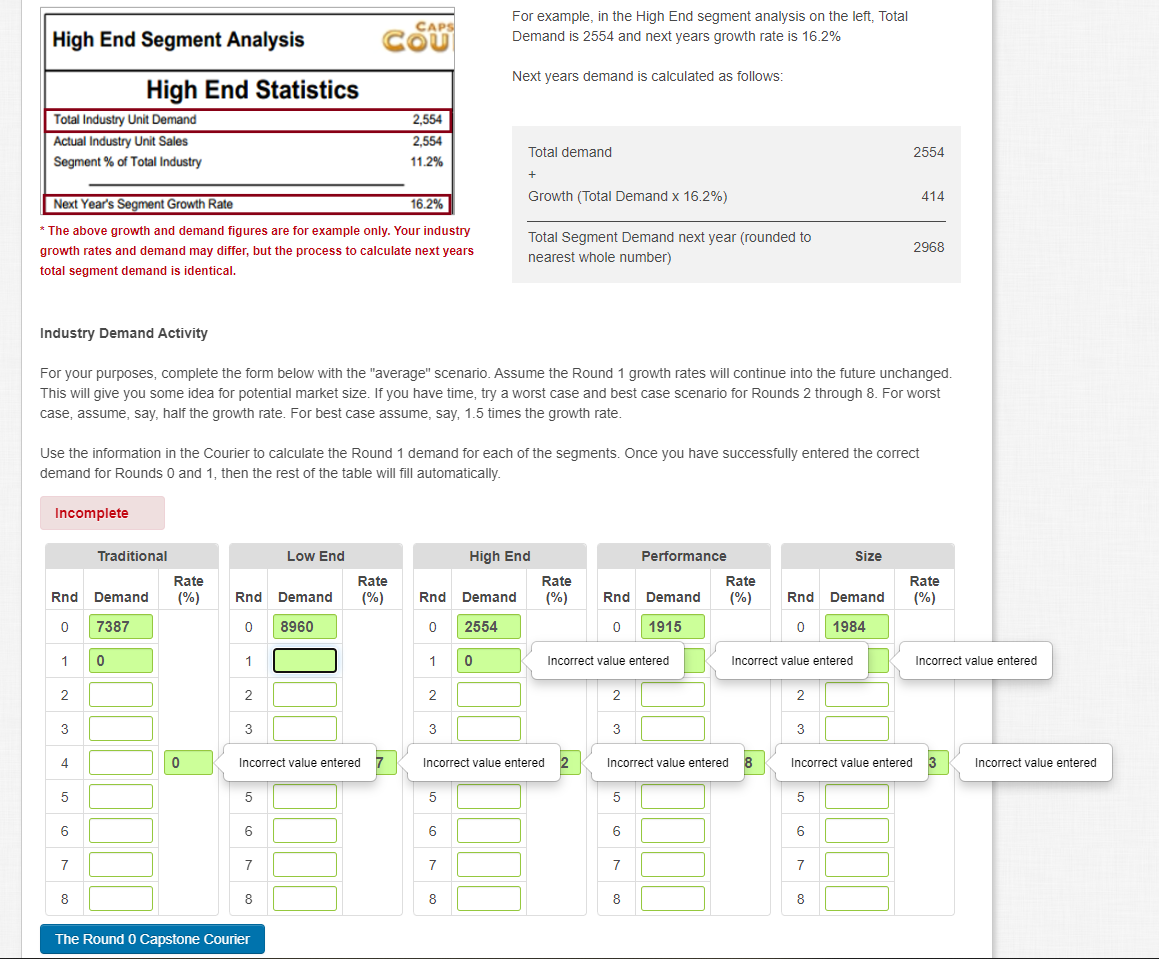Image resolution: width=1159 pixels, height=959 pixels.
Task: Click the focused Low End Round 1 demand field
Action: pos(304,660)
